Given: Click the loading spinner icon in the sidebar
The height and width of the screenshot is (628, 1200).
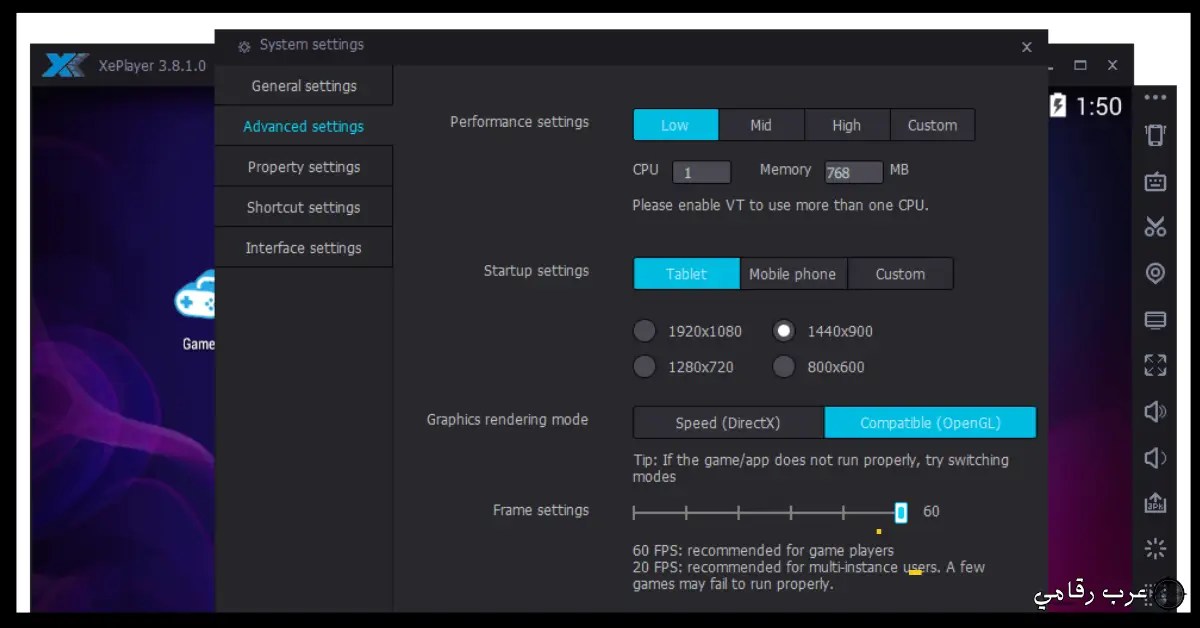Looking at the screenshot, I should [1155, 548].
